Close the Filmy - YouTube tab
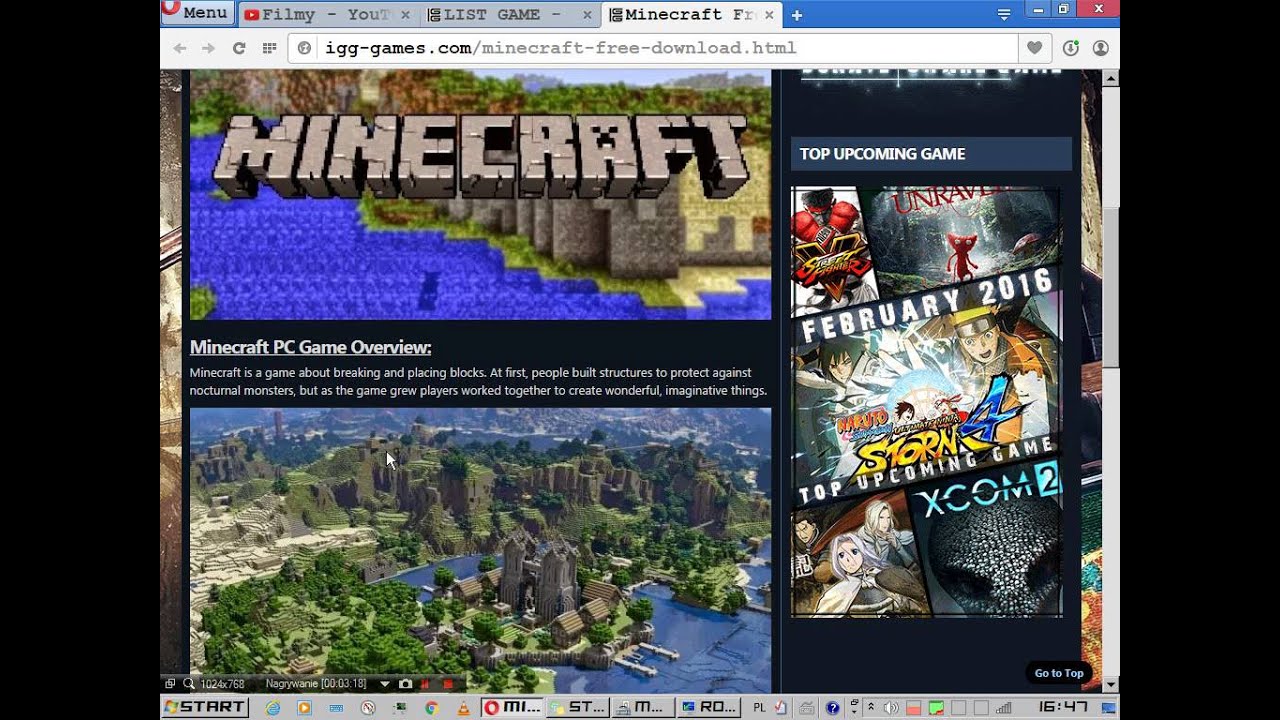The image size is (1280, 720). click(405, 15)
